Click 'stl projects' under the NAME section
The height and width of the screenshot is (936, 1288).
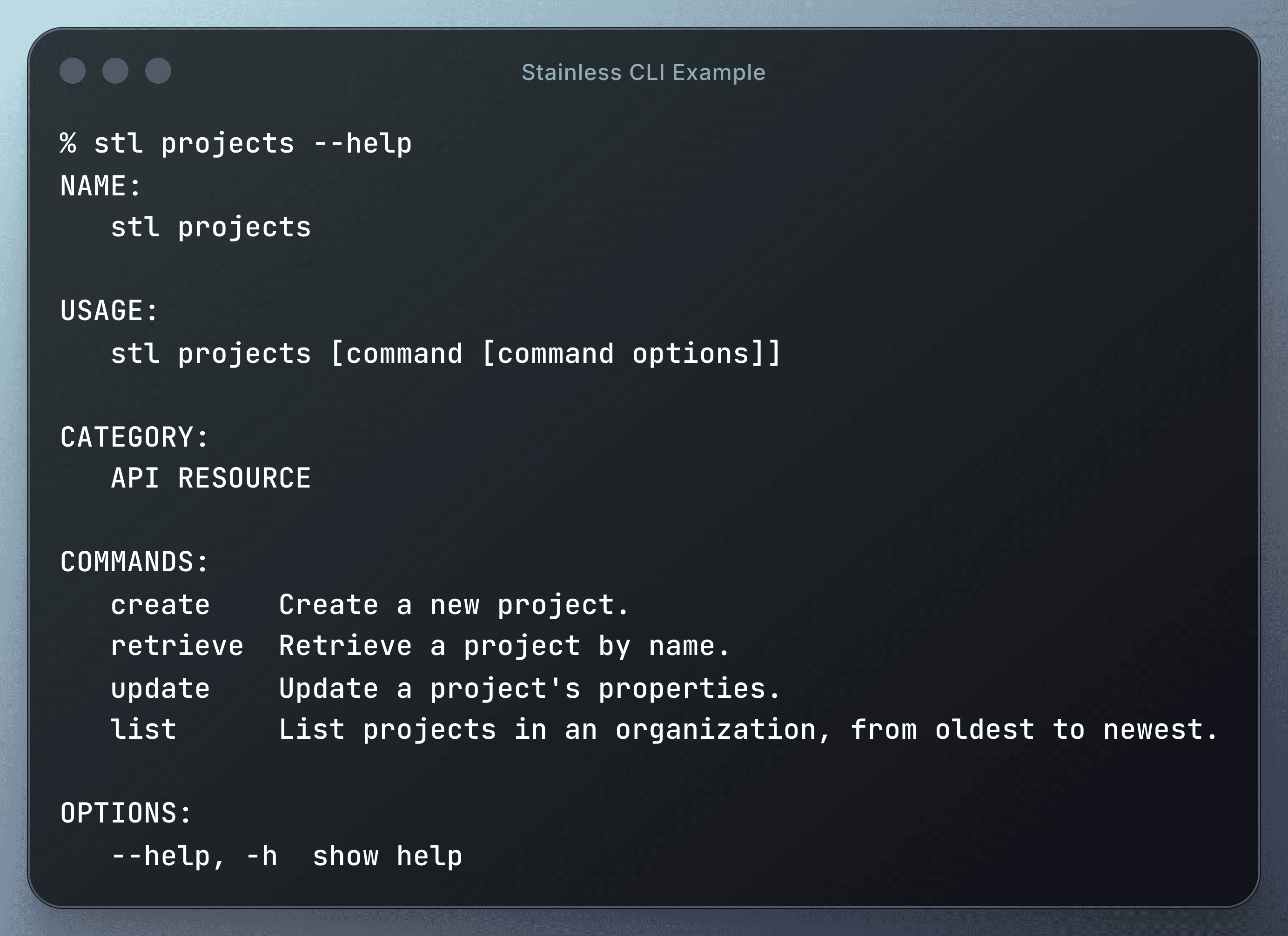pos(211,227)
